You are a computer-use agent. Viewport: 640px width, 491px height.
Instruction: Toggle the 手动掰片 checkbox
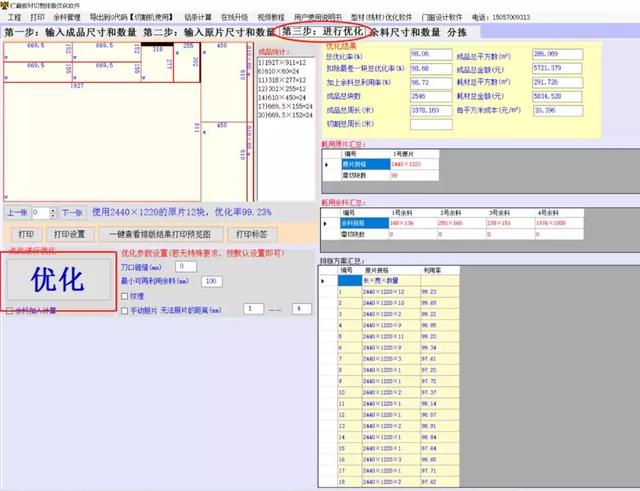125,311
